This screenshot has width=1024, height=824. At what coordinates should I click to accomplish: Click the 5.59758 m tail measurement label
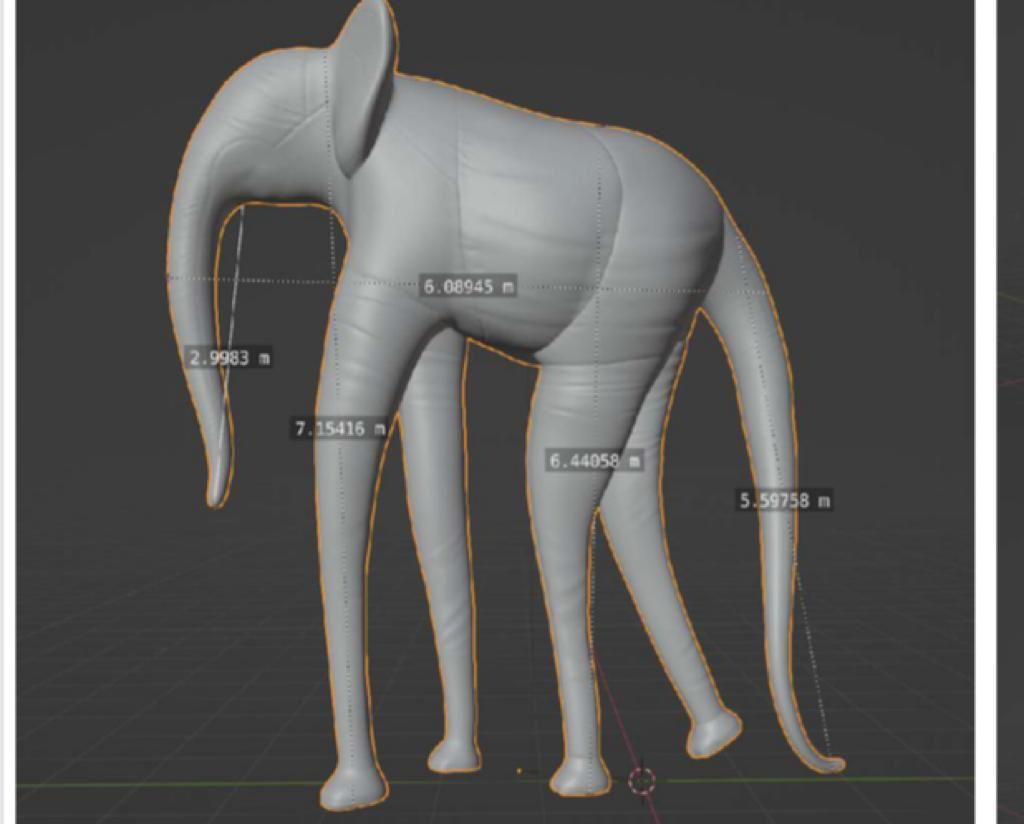785,500
